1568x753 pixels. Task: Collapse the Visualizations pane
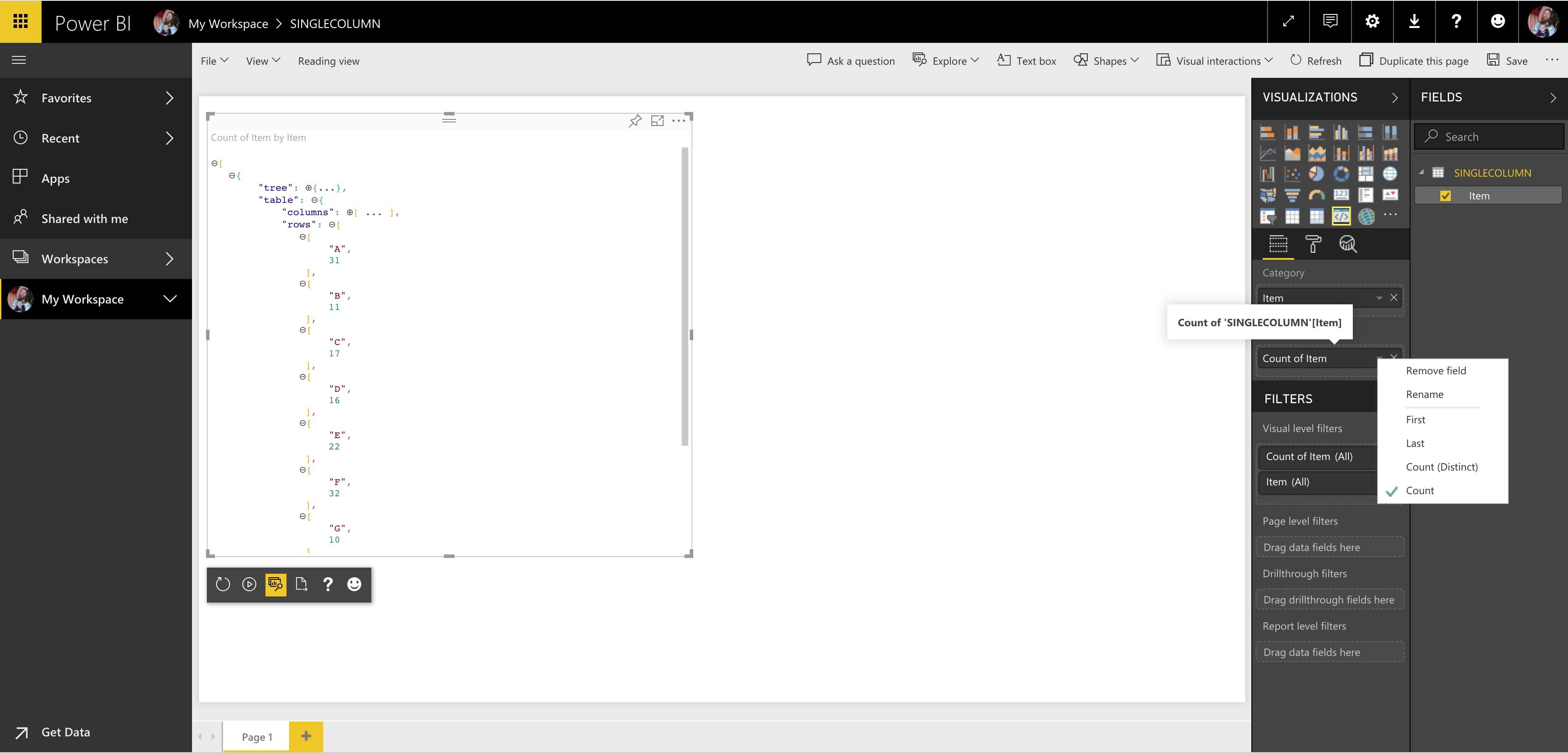(x=1394, y=98)
